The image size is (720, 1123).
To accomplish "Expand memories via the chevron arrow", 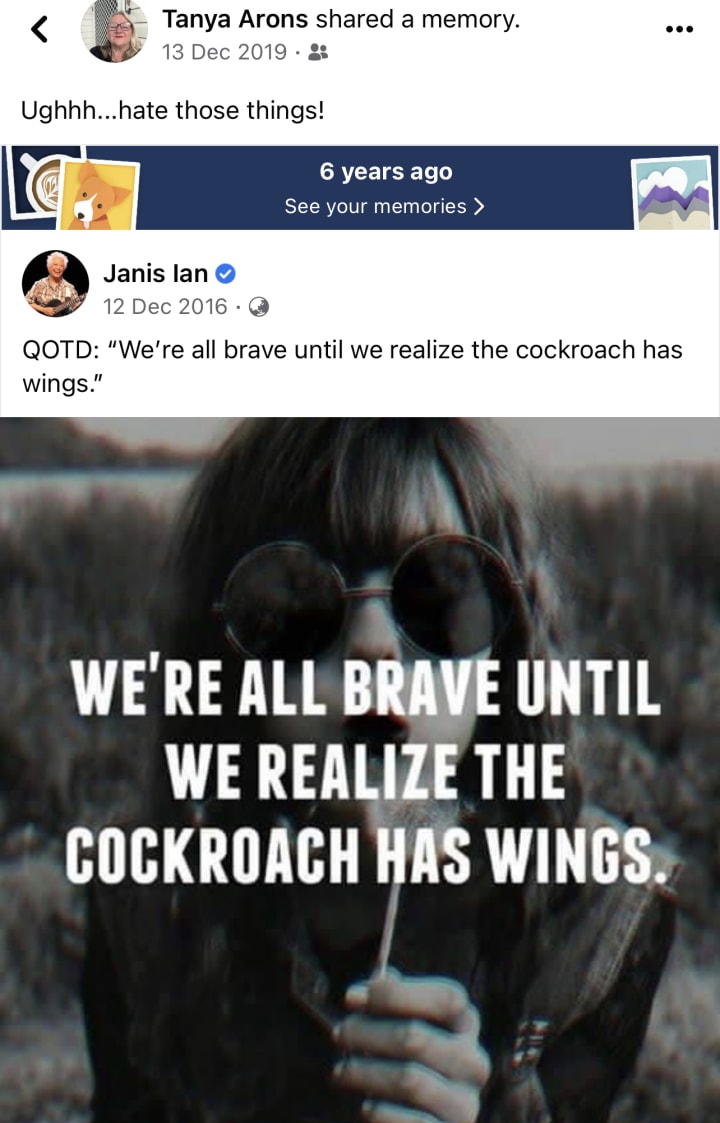I will (479, 206).
